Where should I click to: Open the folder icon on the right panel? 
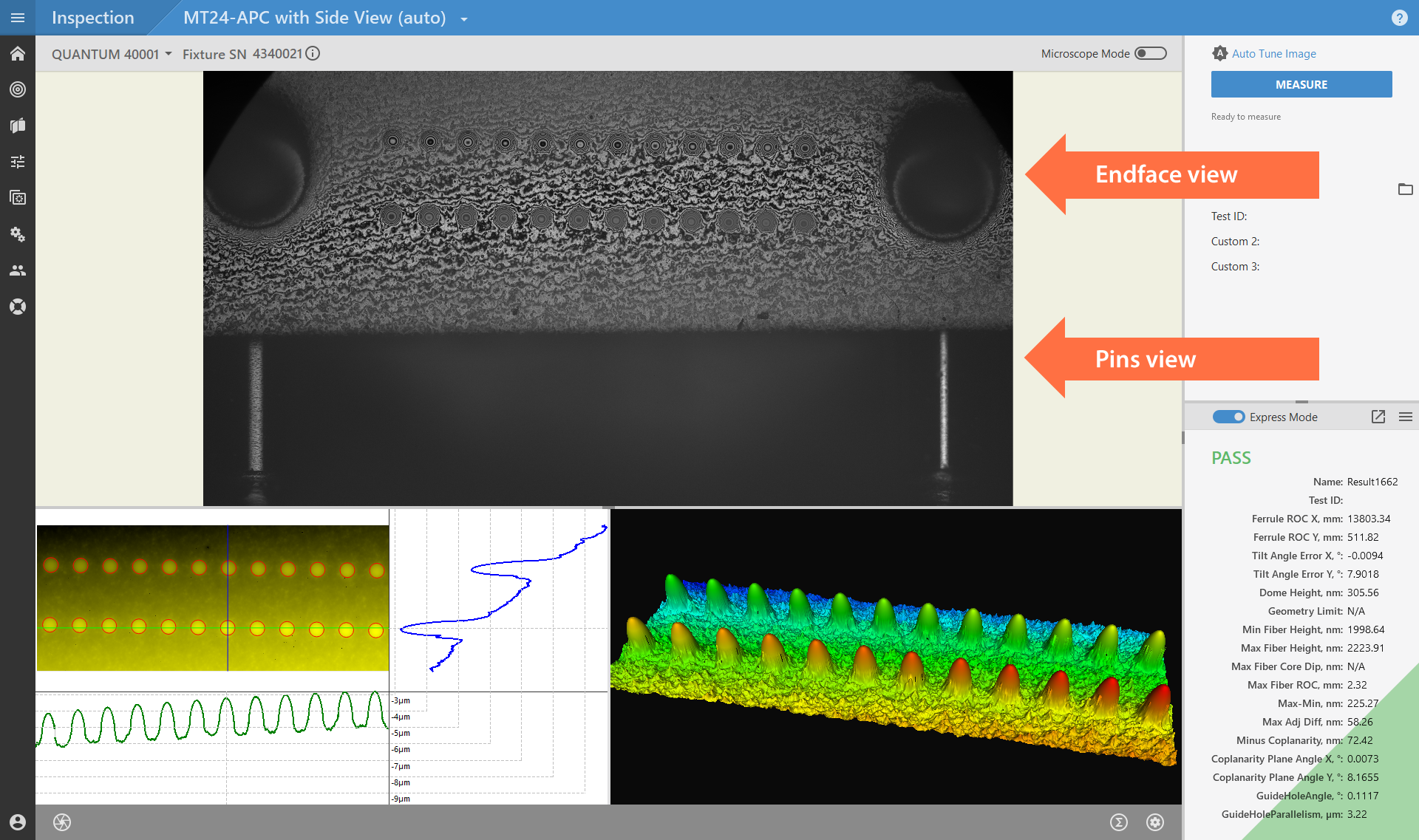[1406, 190]
